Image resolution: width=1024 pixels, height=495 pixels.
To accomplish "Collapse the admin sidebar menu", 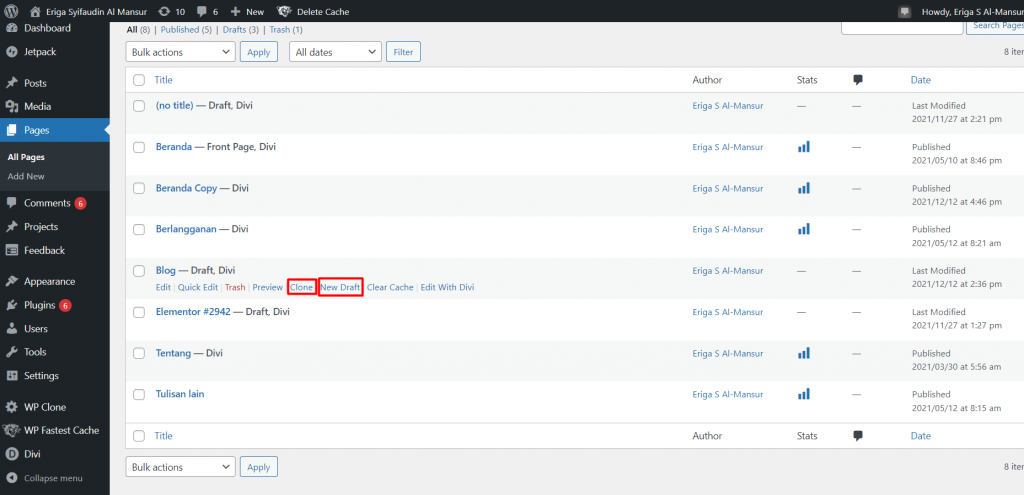I will click(x=44, y=478).
